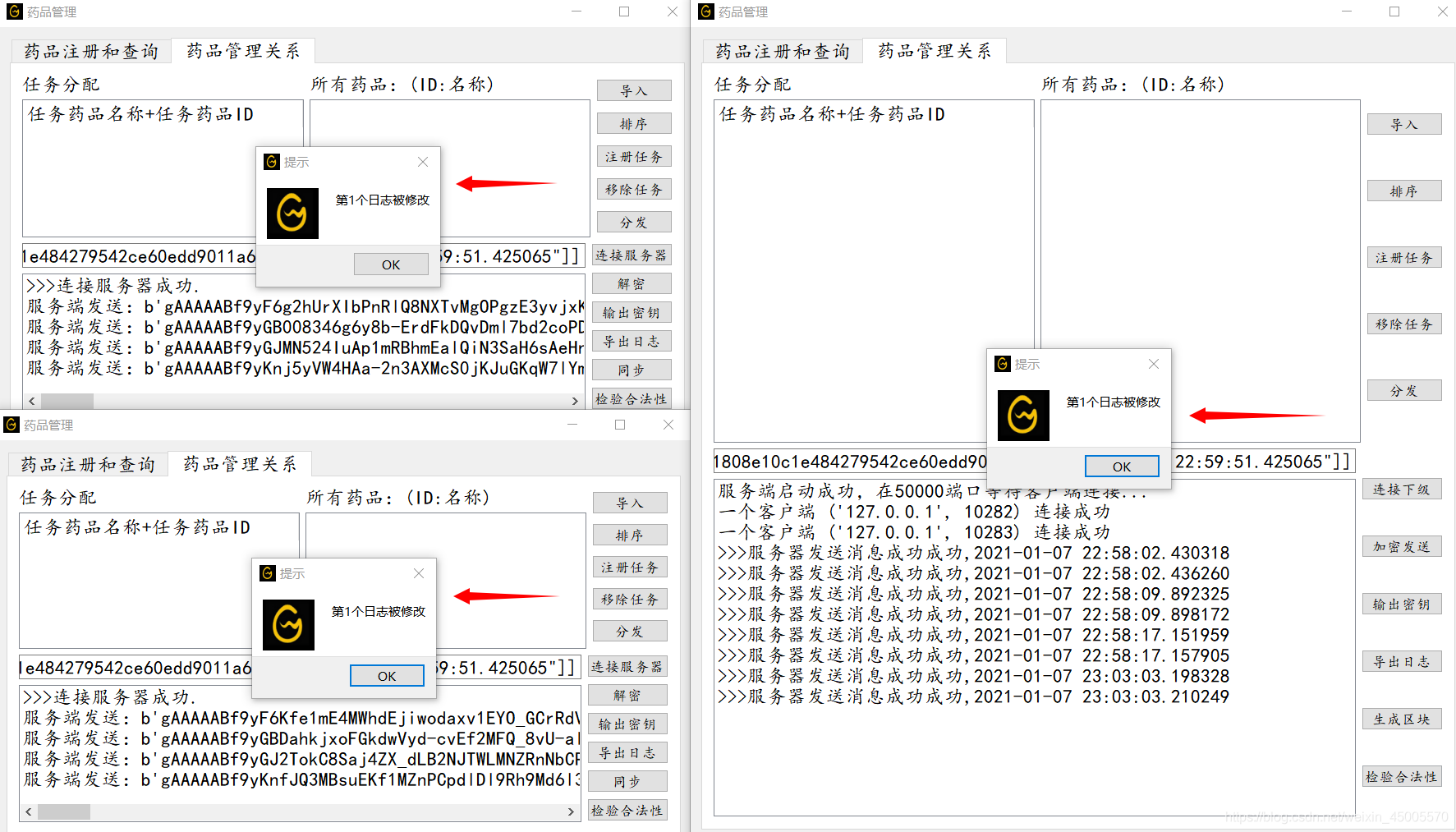Close the 提示 dialog in right window

(1154, 364)
